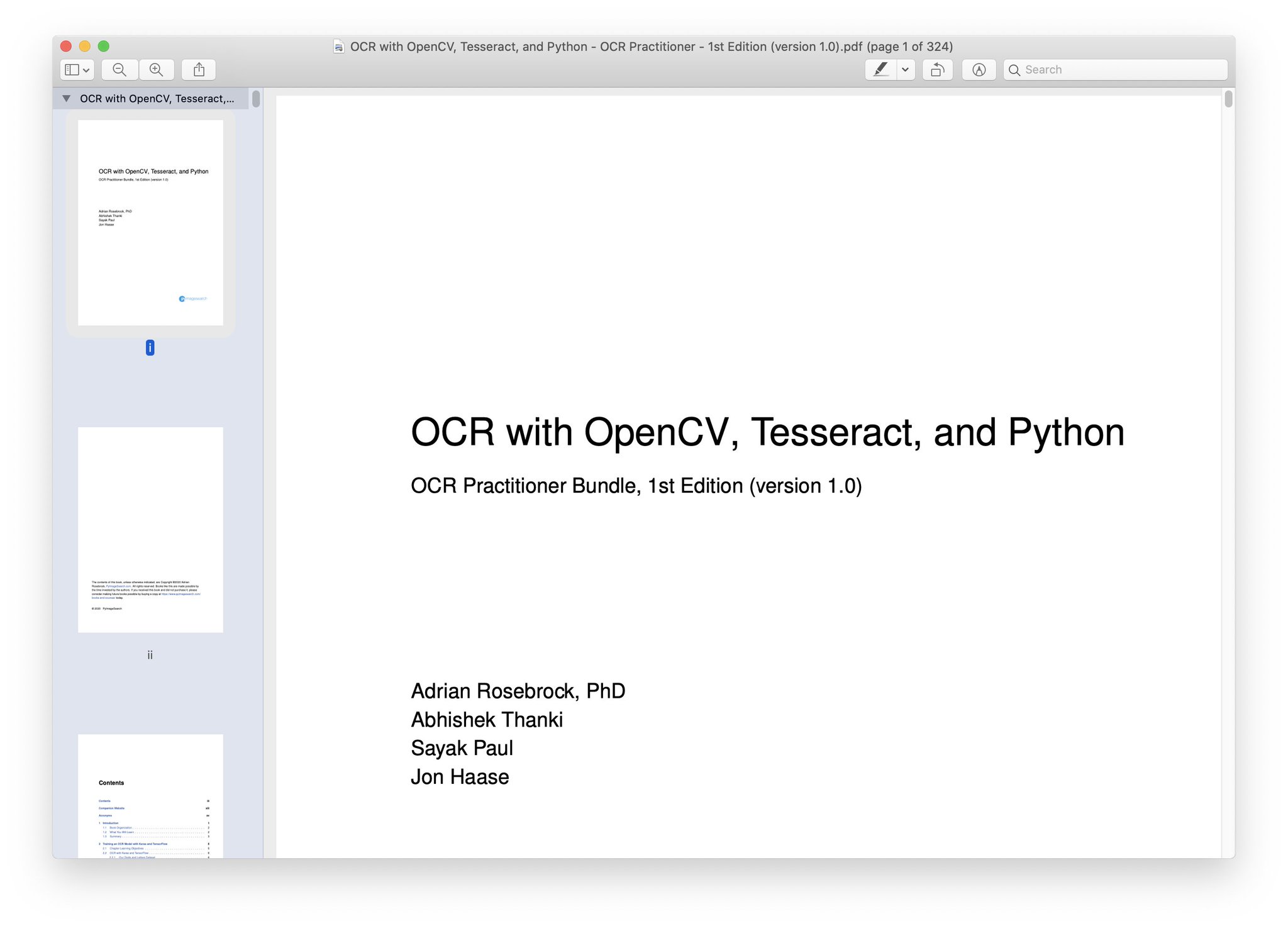1288x928 pixels.
Task: Select the 'OCR with OpenCV, Tesseract,...' sidebar heading
Action: 157,99
